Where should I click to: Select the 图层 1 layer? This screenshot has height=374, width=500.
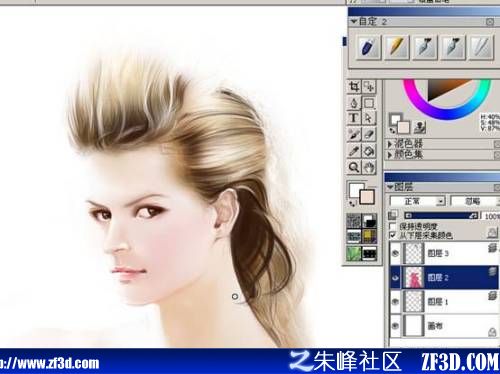[444, 302]
